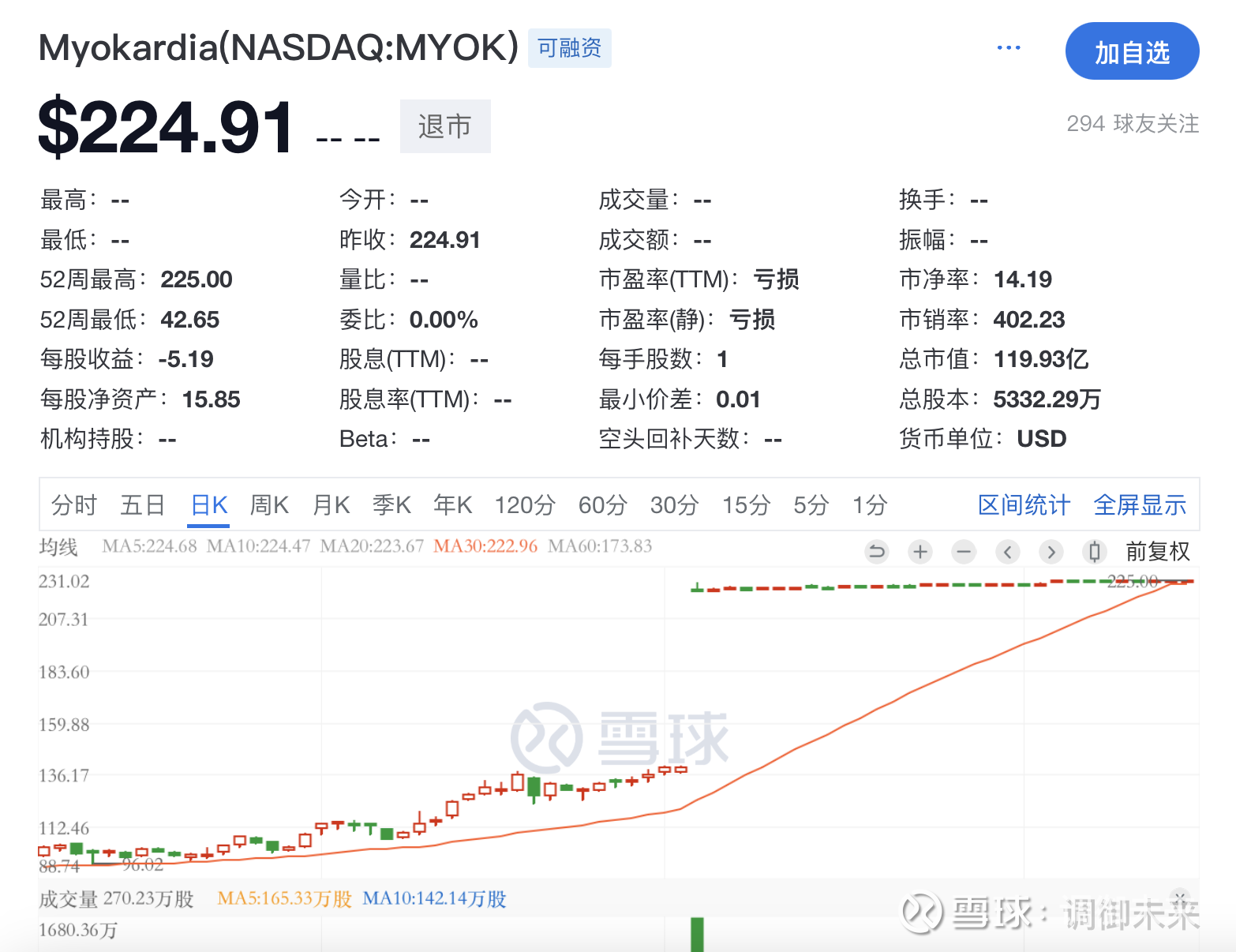
Task: Click the 总市值 value 119.93亿
Action: (x=1041, y=359)
